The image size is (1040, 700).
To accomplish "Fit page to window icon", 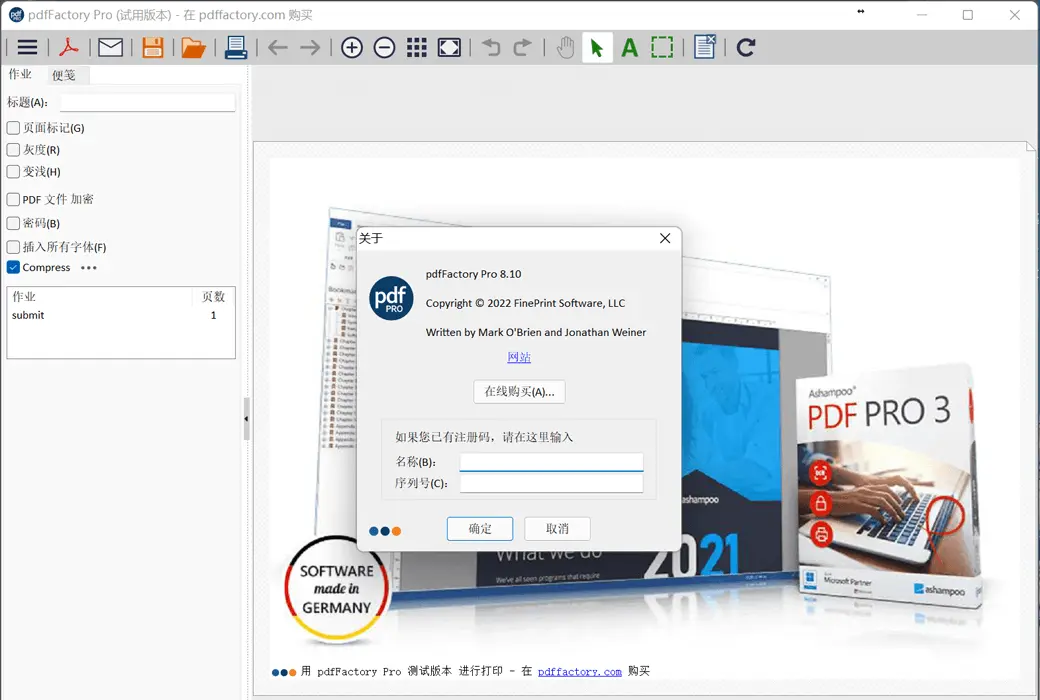I will click(449, 47).
